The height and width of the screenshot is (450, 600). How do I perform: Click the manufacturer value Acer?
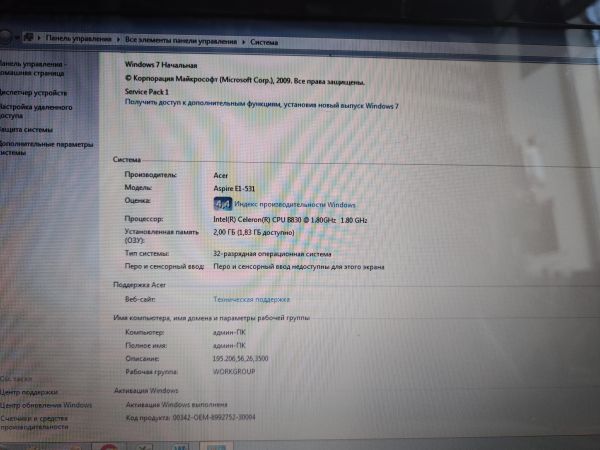point(220,175)
